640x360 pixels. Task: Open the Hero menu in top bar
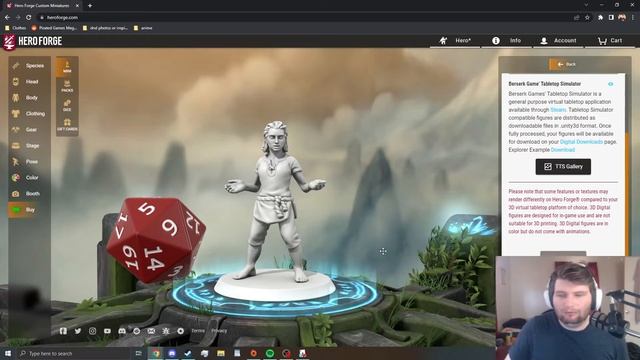[x=455, y=41]
